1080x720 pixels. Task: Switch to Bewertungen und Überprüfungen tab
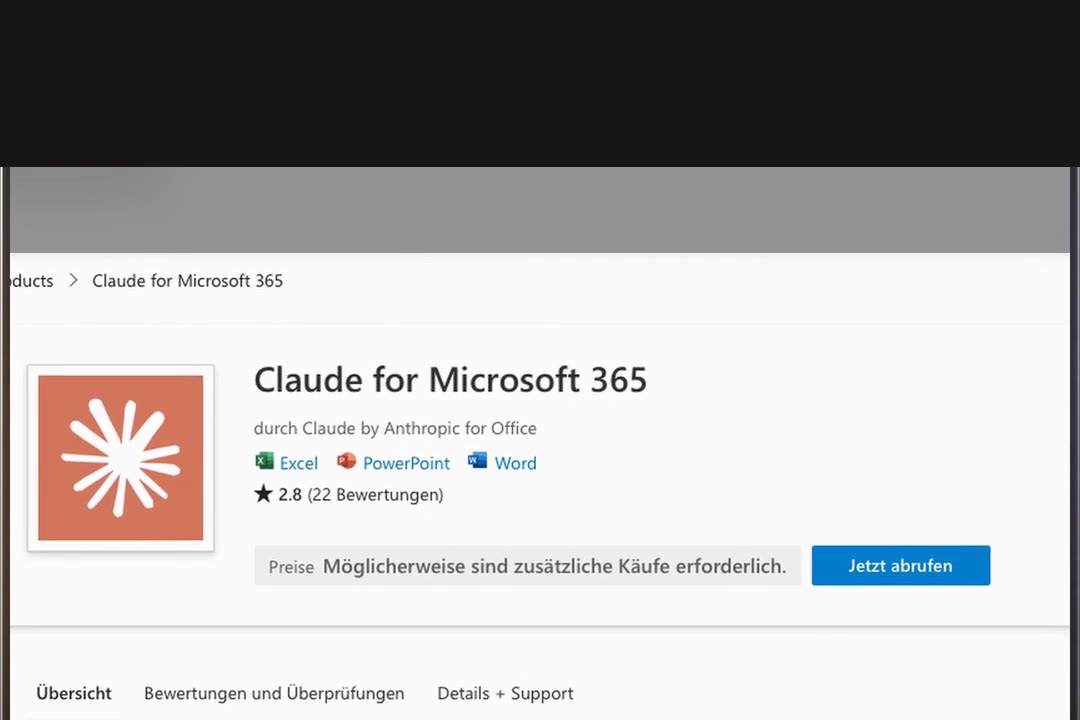pyautogui.click(x=274, y=693)
